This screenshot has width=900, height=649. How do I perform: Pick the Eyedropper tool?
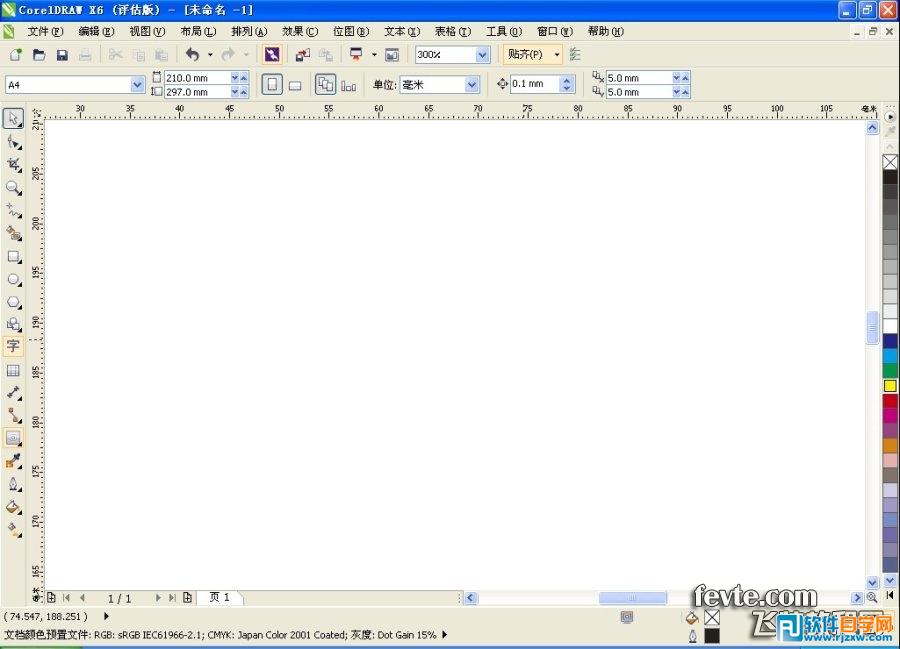(x=13, y=462)
